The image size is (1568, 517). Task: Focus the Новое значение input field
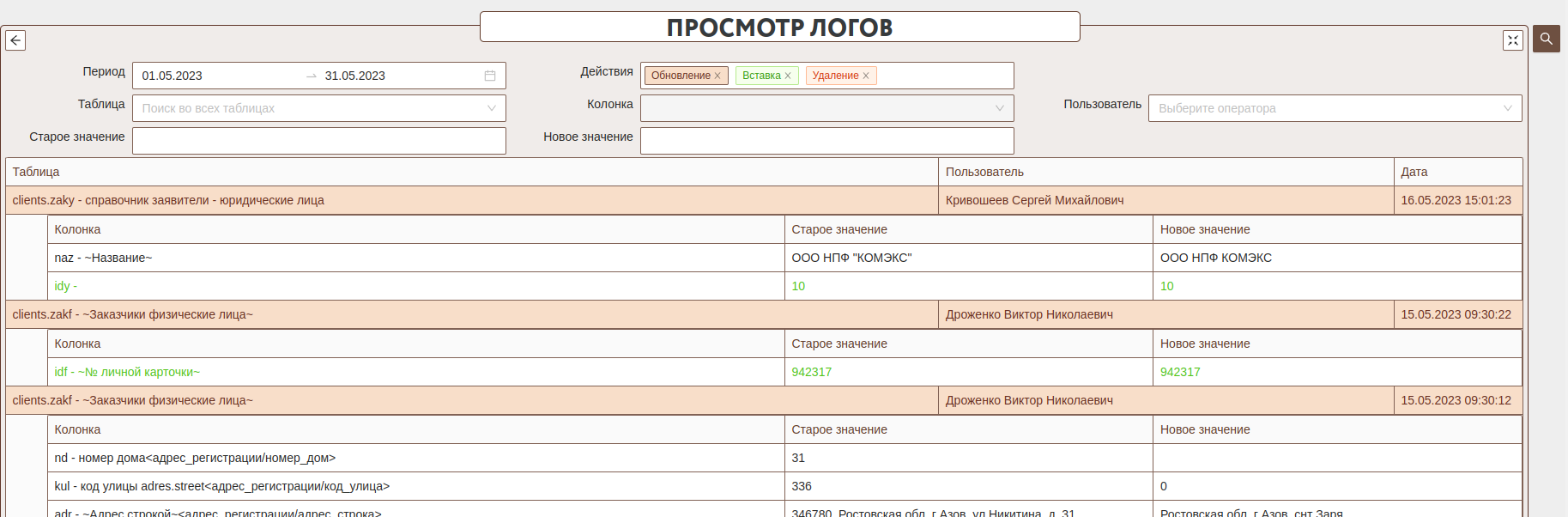[826, 141]
